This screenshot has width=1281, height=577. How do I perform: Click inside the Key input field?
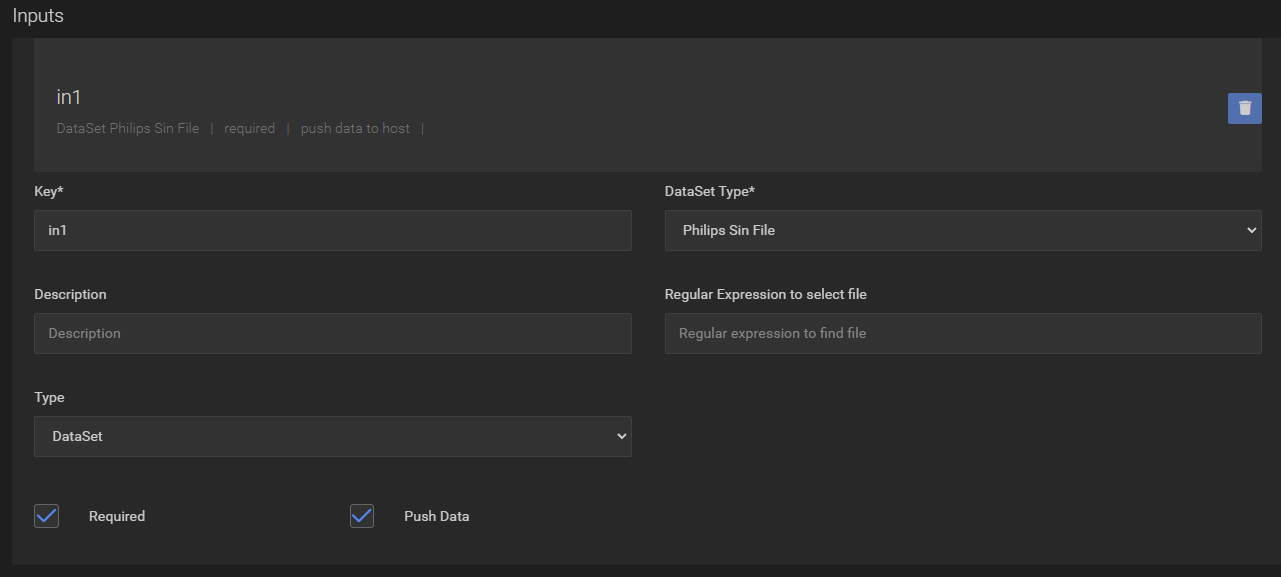click(333, 230)
